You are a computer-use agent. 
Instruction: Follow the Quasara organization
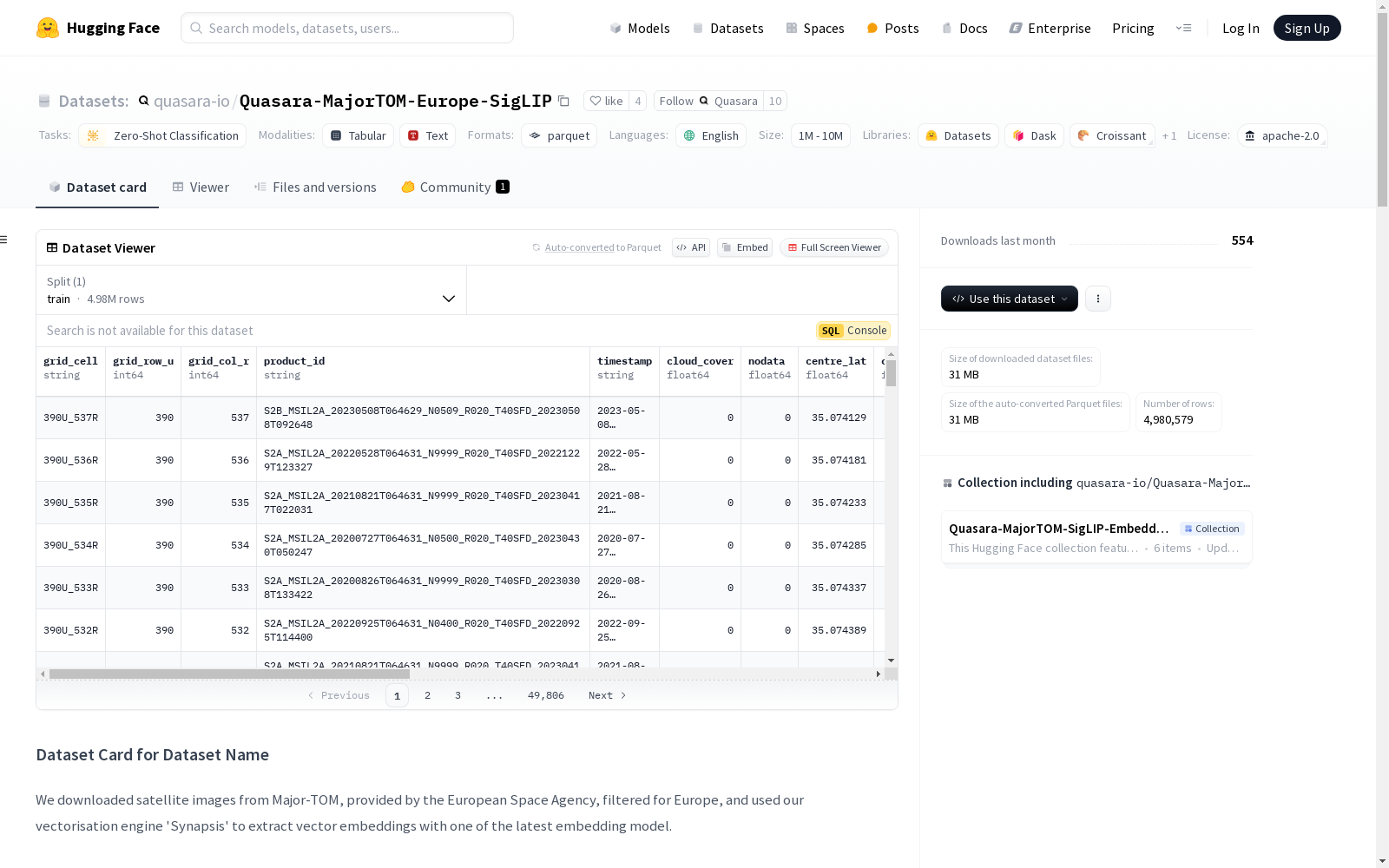[708, 101]
